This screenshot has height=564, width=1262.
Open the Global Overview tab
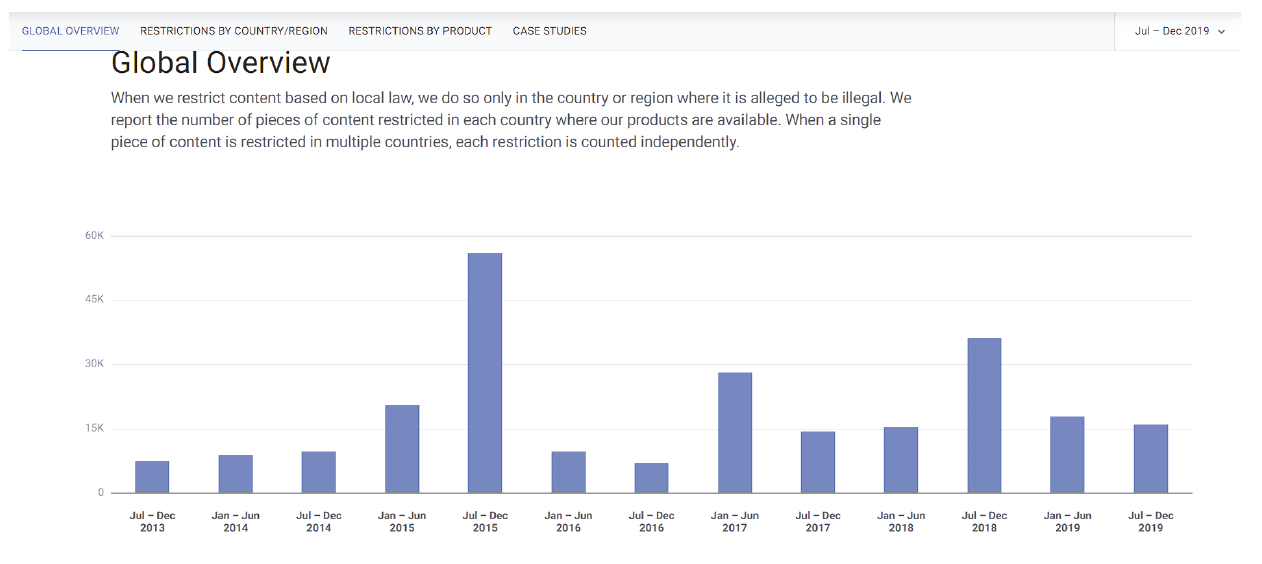[70, 31]
